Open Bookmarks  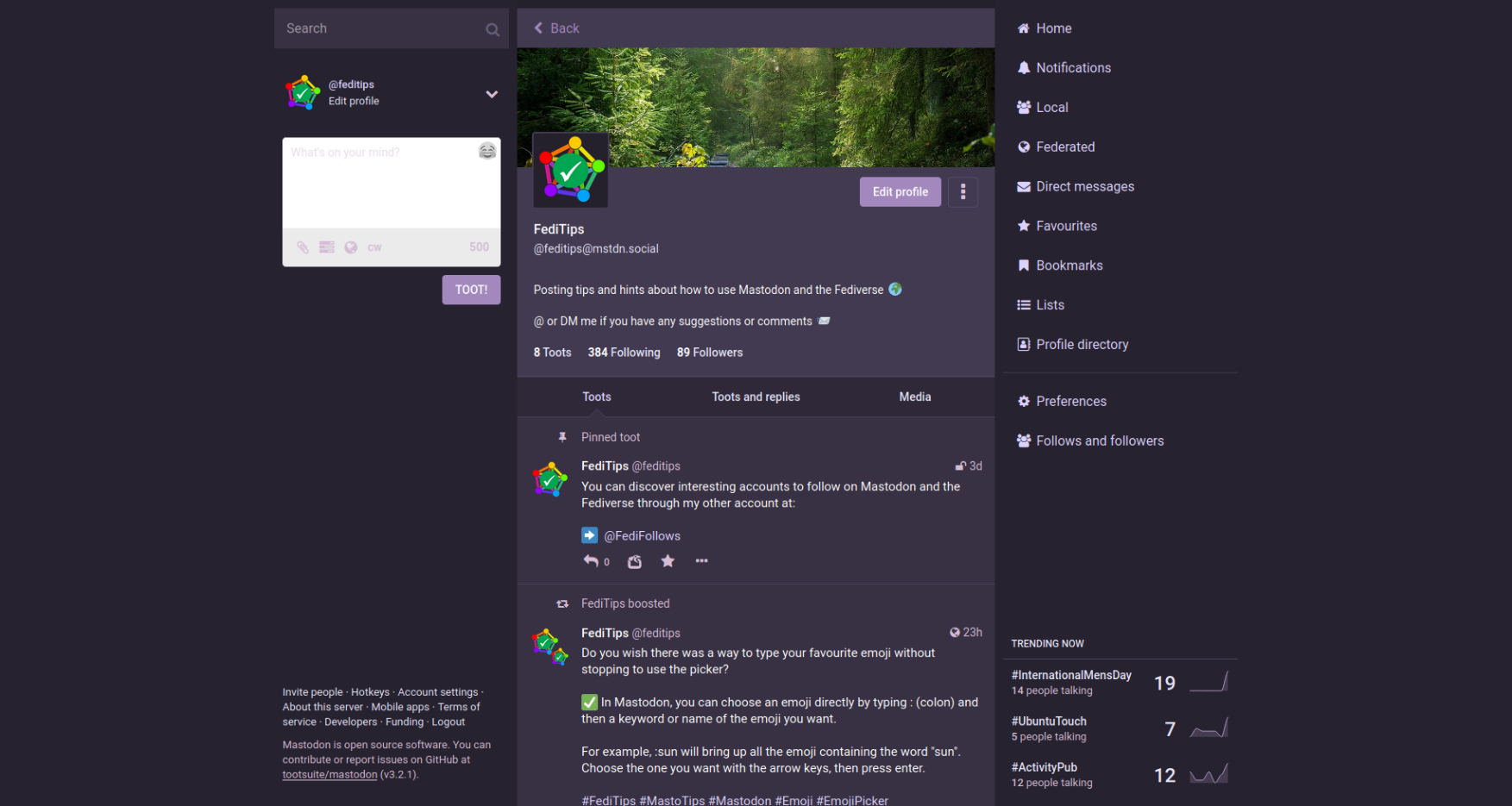[1060, 266]
